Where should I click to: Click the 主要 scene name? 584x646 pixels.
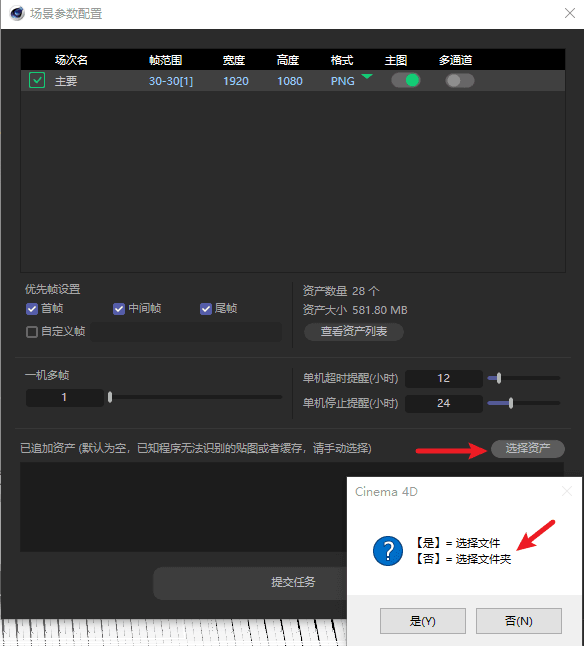point(66,81)
